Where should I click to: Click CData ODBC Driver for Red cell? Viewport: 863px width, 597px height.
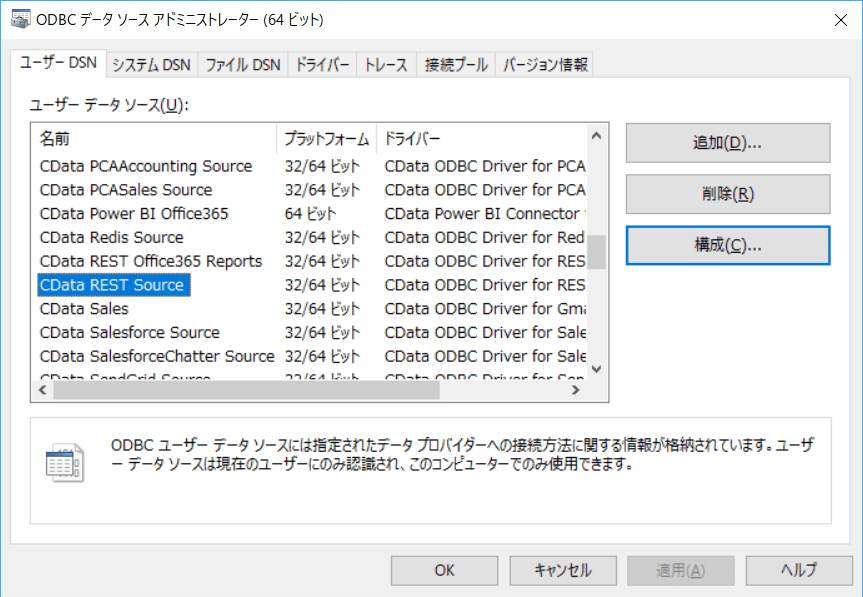(484, 237)
